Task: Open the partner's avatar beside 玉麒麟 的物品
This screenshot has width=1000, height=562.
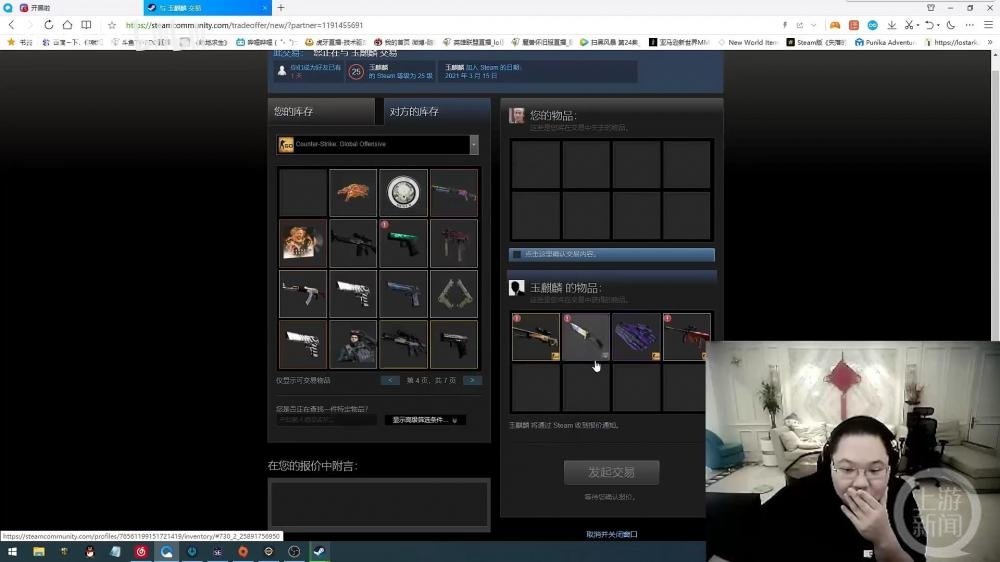Action: coord(517,288)
